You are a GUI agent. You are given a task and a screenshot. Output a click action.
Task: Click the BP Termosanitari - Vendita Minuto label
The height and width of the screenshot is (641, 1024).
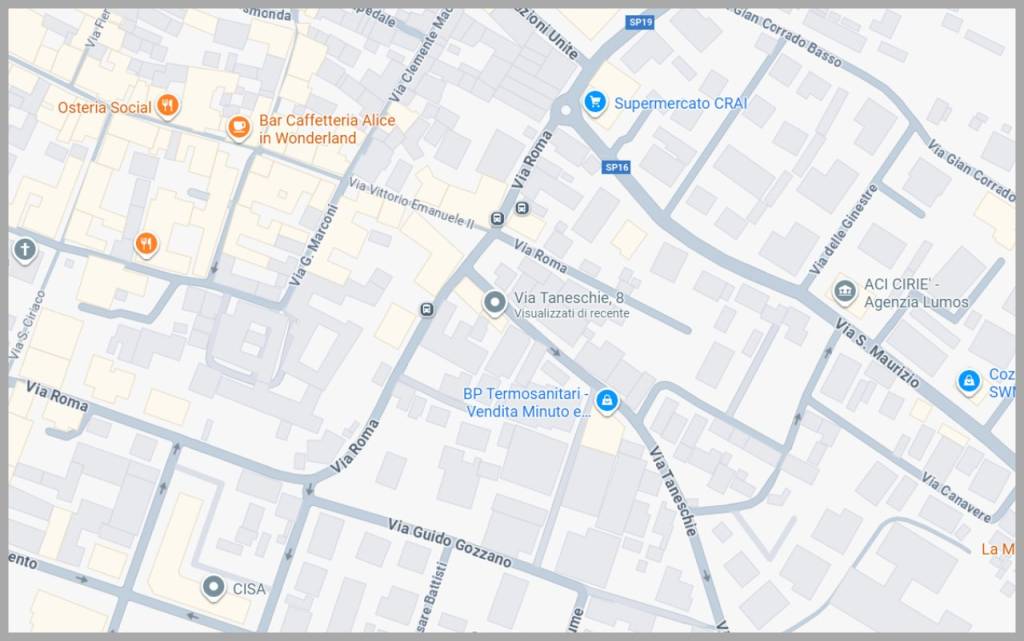tap(526, 403)
